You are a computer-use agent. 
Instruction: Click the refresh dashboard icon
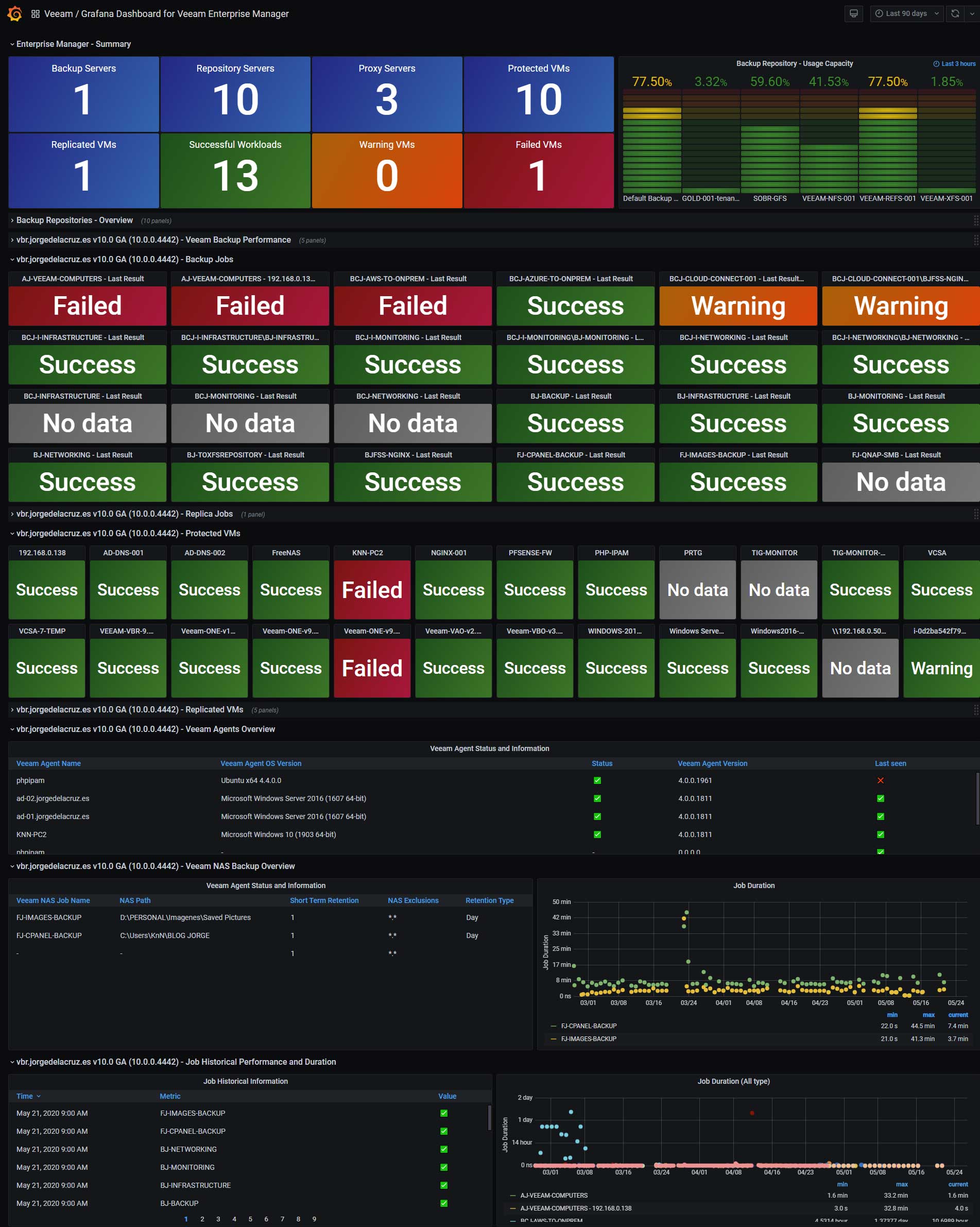[955, 14]
